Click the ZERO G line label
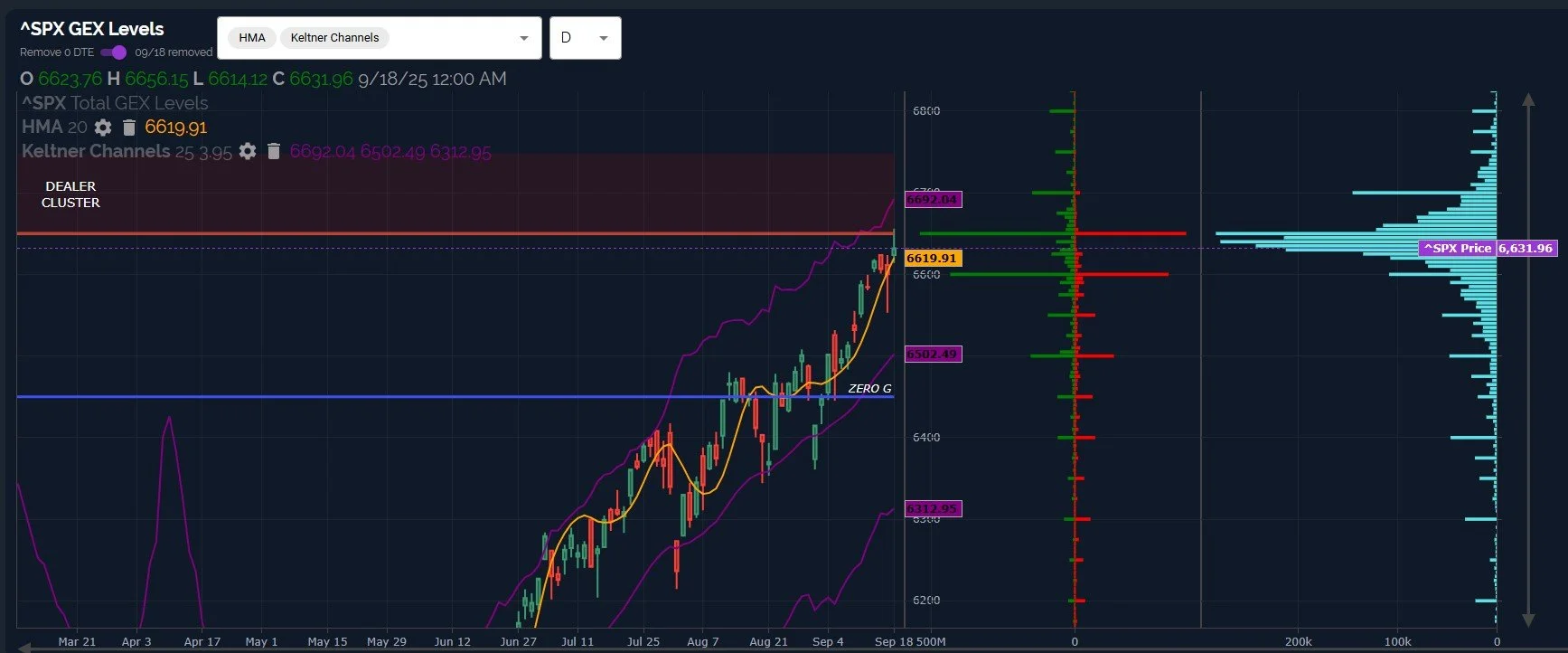Image resolution: width=1568 pixels, height=653 pixels. click(x=869, y=388)
